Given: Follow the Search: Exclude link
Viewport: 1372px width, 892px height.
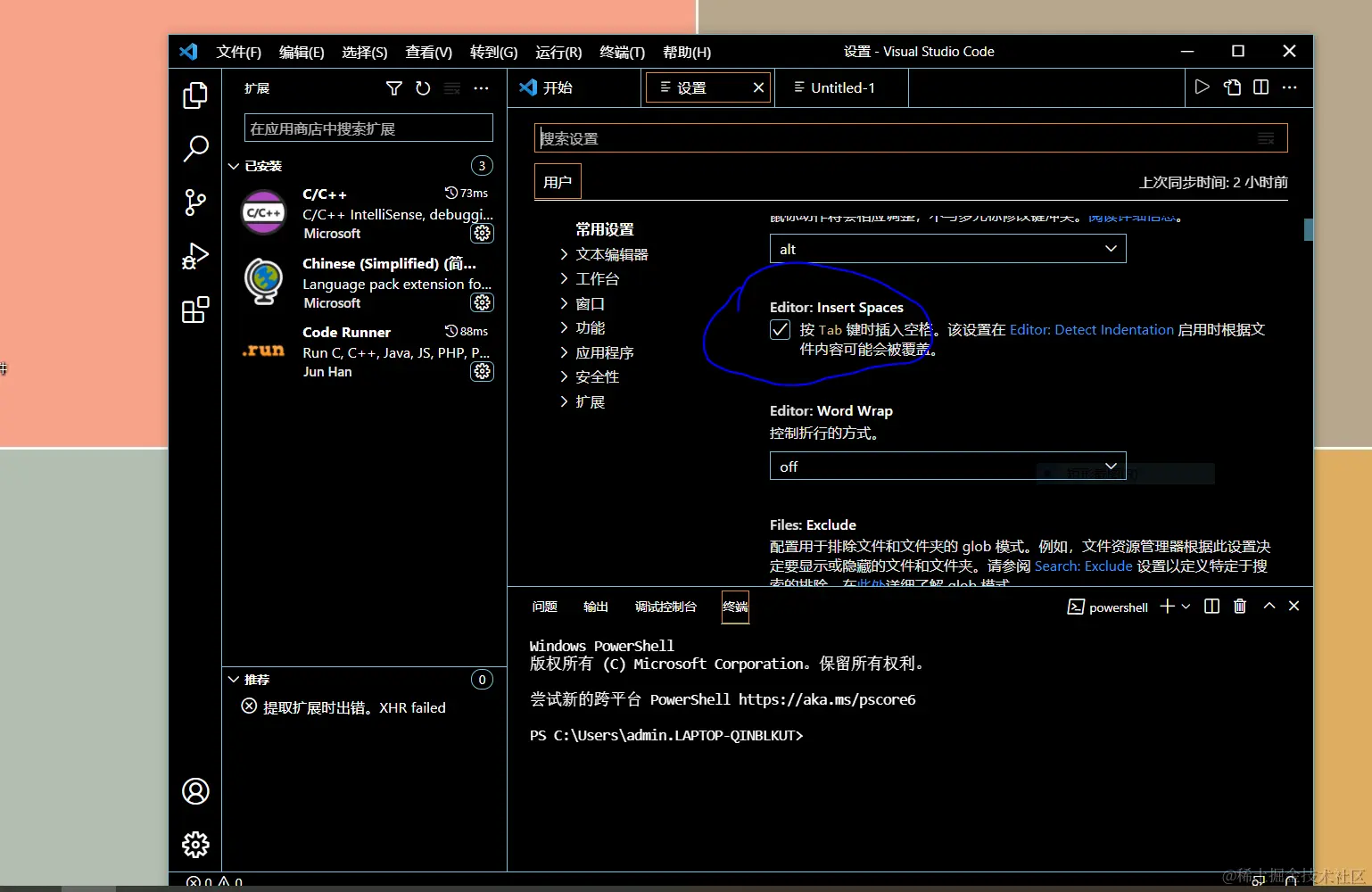Looking at the screenshot, I should tap(1084, 566).
